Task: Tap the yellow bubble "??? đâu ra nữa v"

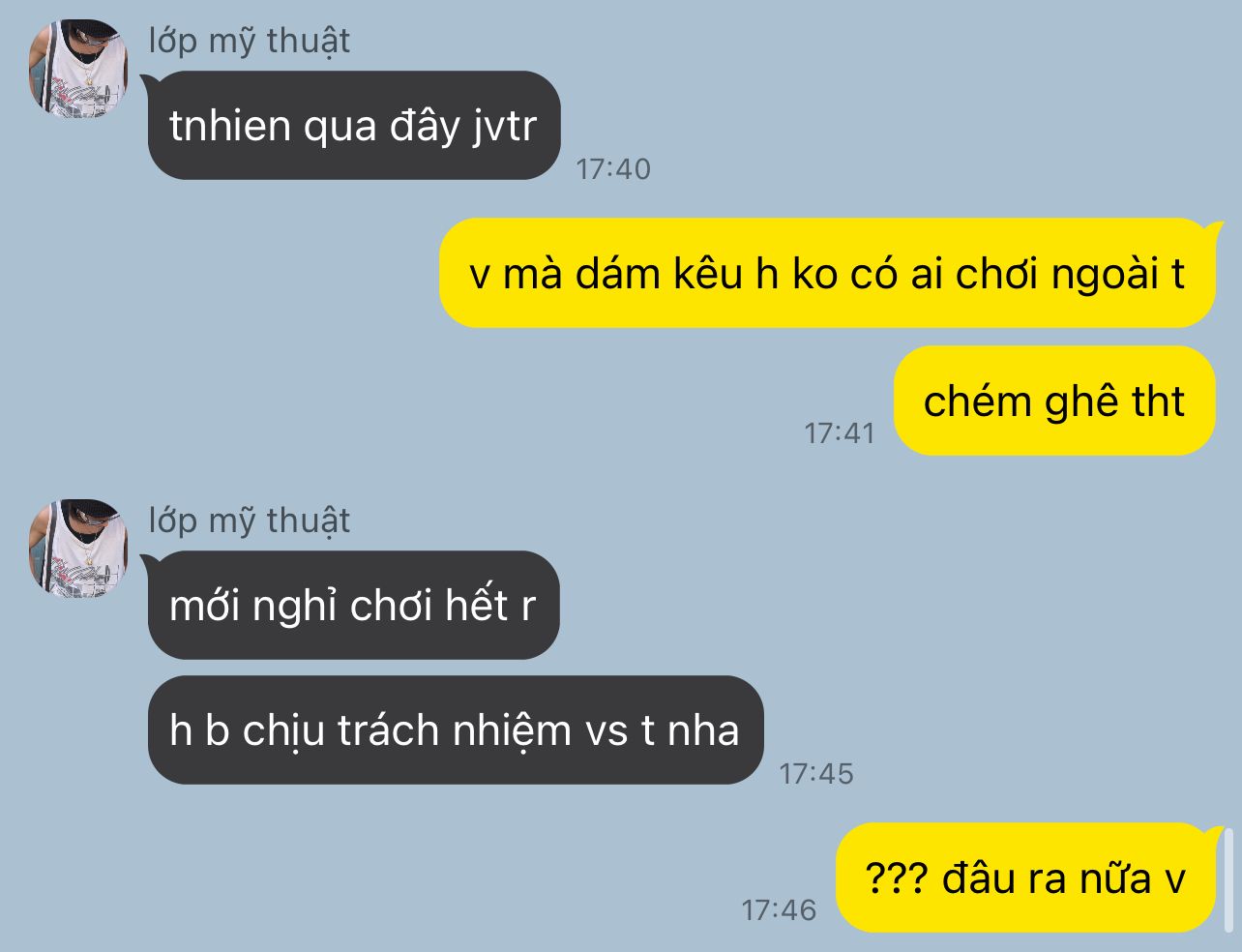Action: pyautogui.click(x=1025, y=878)
